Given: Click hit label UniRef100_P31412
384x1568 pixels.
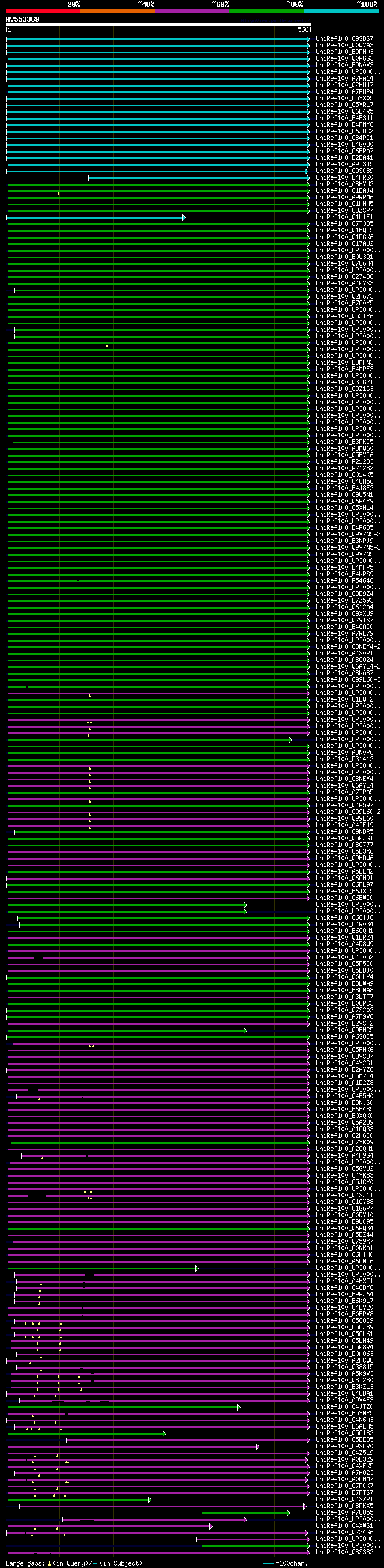Looking at the screenshot, I should coord(344,759).
